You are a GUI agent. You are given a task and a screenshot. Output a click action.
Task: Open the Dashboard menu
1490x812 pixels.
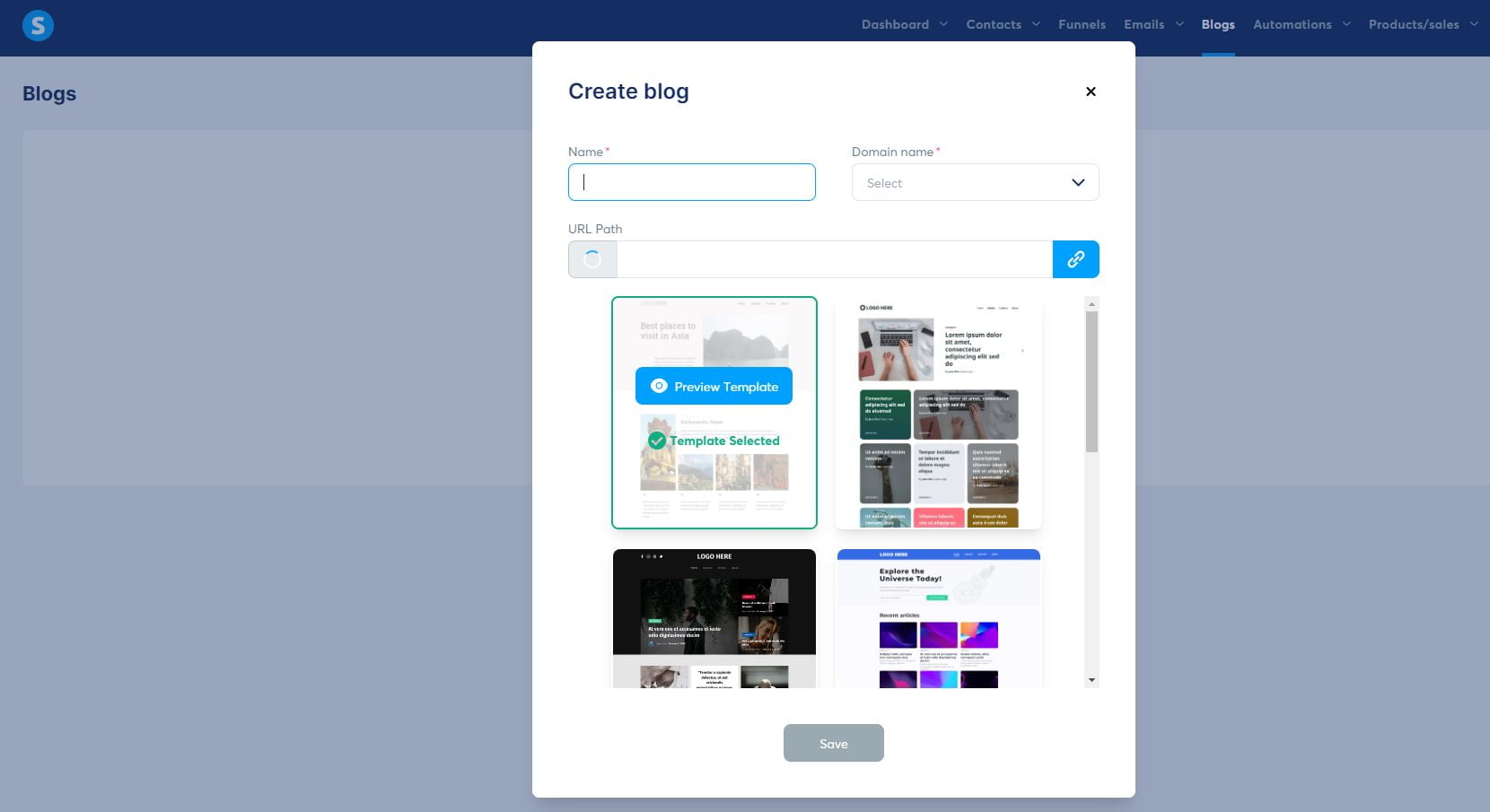pos(903,24)
